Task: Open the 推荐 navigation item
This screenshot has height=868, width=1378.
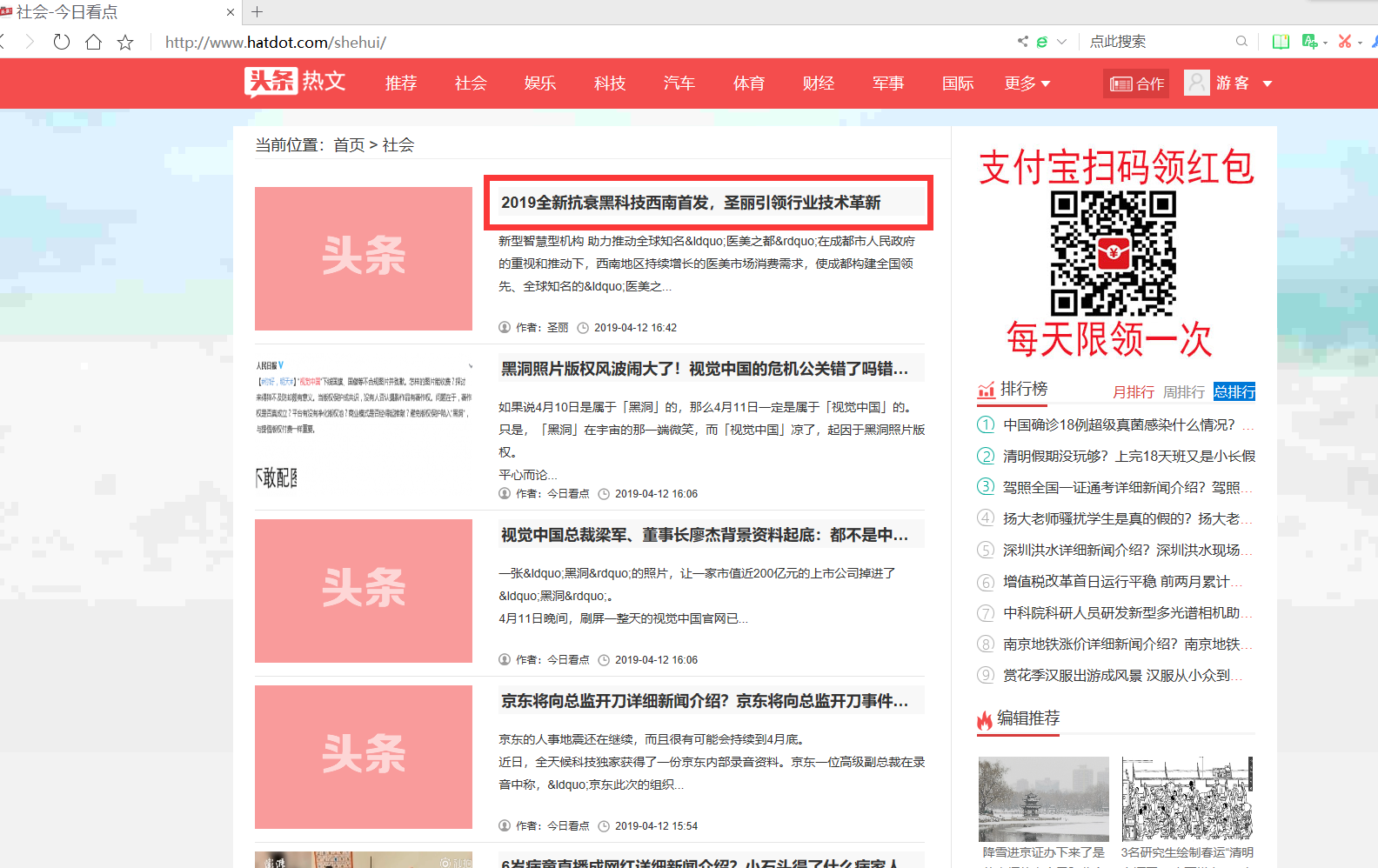Action: coord(401,83)
